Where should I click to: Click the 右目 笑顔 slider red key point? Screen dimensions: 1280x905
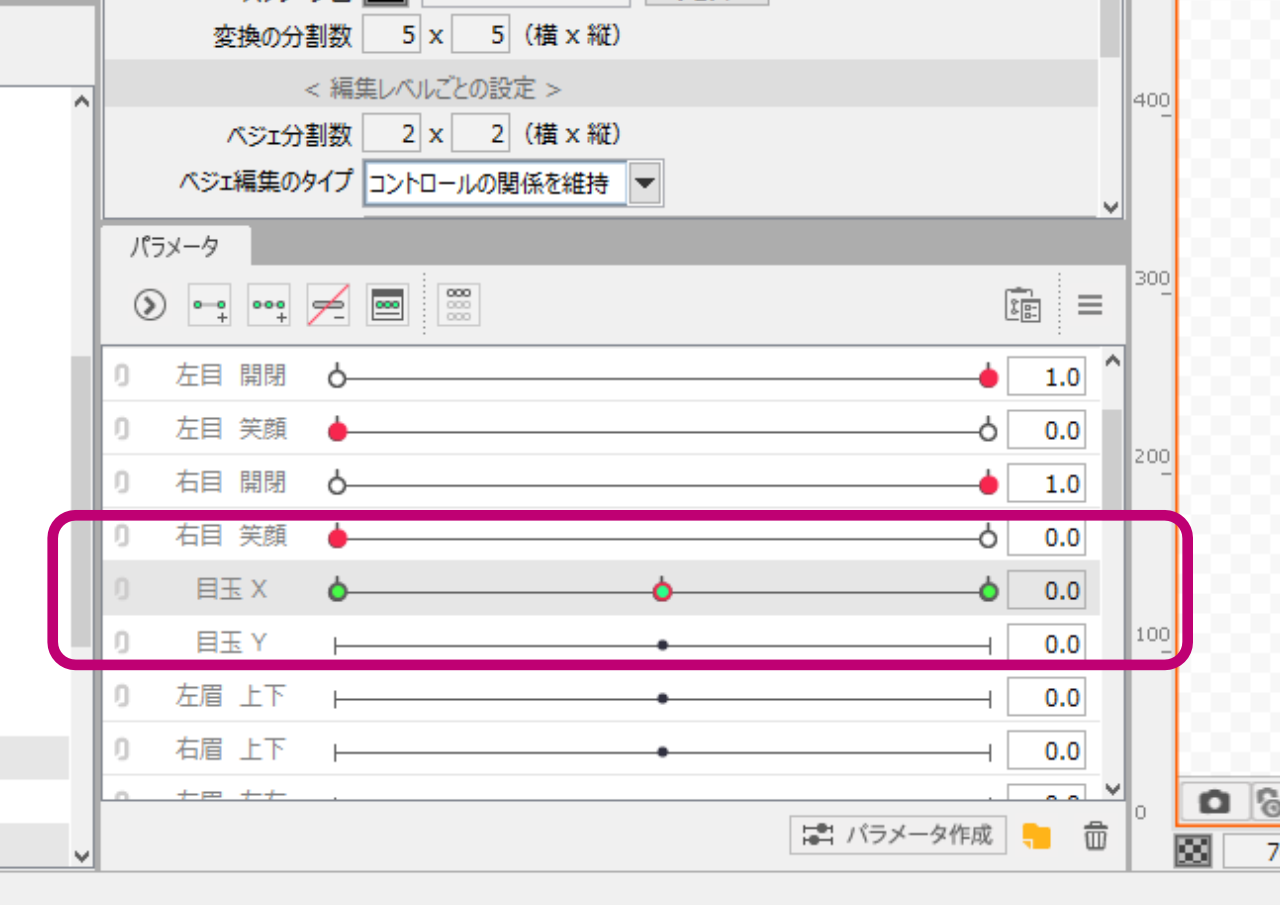[338, 538]
